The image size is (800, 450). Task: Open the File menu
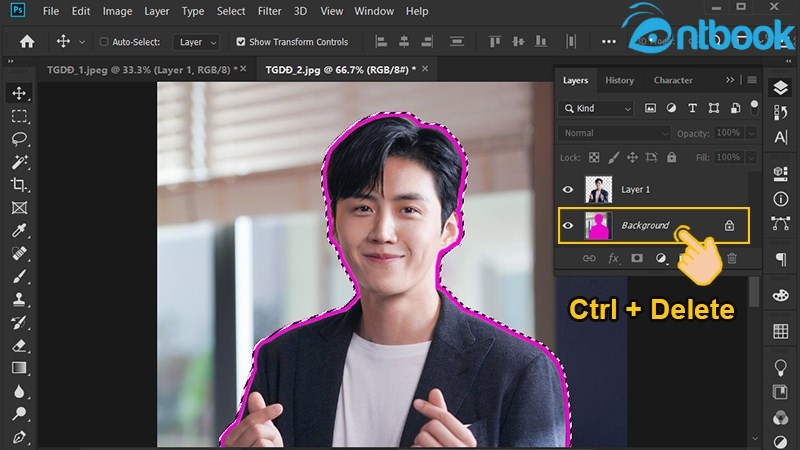[51, 11]
